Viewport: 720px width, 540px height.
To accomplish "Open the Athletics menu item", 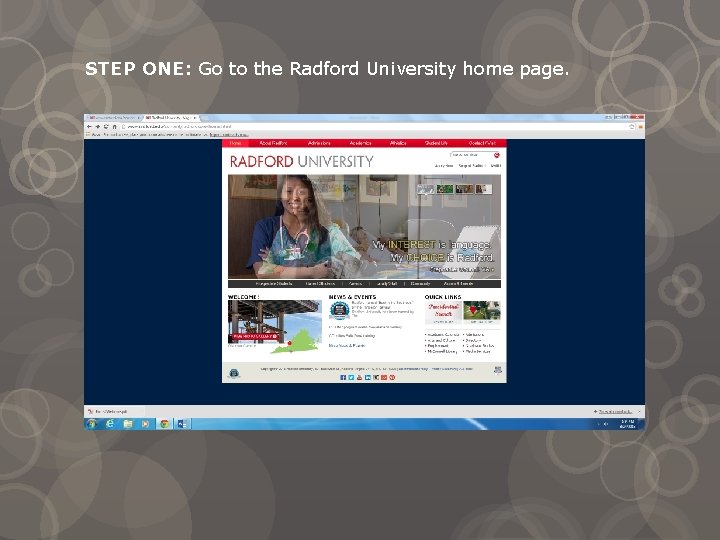I will 398,143.
